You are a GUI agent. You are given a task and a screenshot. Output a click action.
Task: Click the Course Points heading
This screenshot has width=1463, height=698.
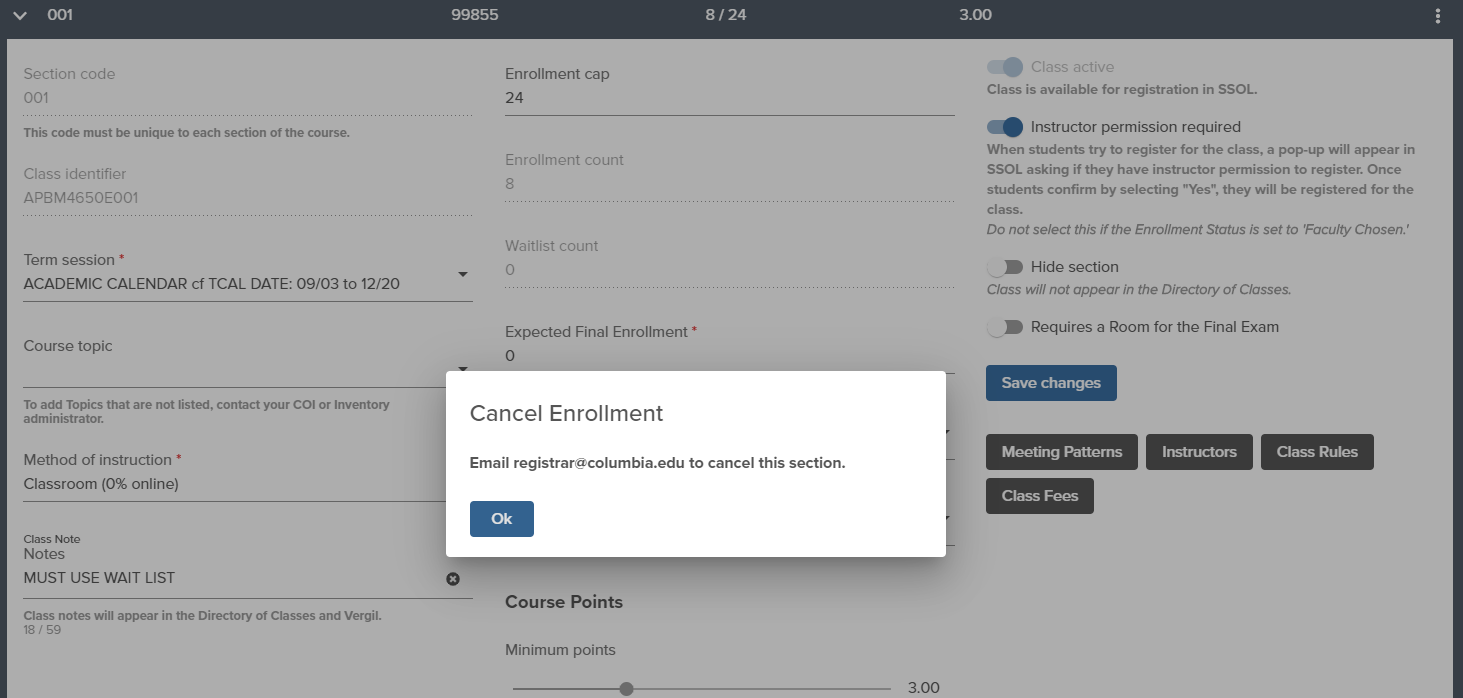tap(564, 602)
